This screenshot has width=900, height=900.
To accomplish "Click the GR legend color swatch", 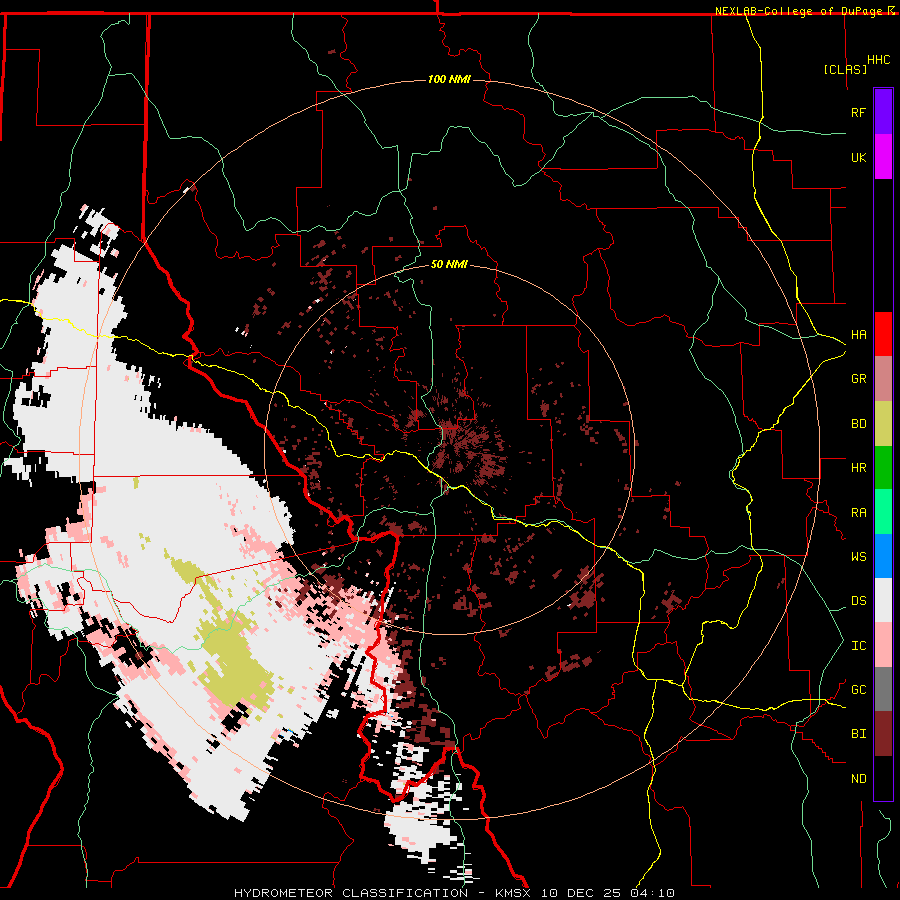I will click(x=883, y=378).
